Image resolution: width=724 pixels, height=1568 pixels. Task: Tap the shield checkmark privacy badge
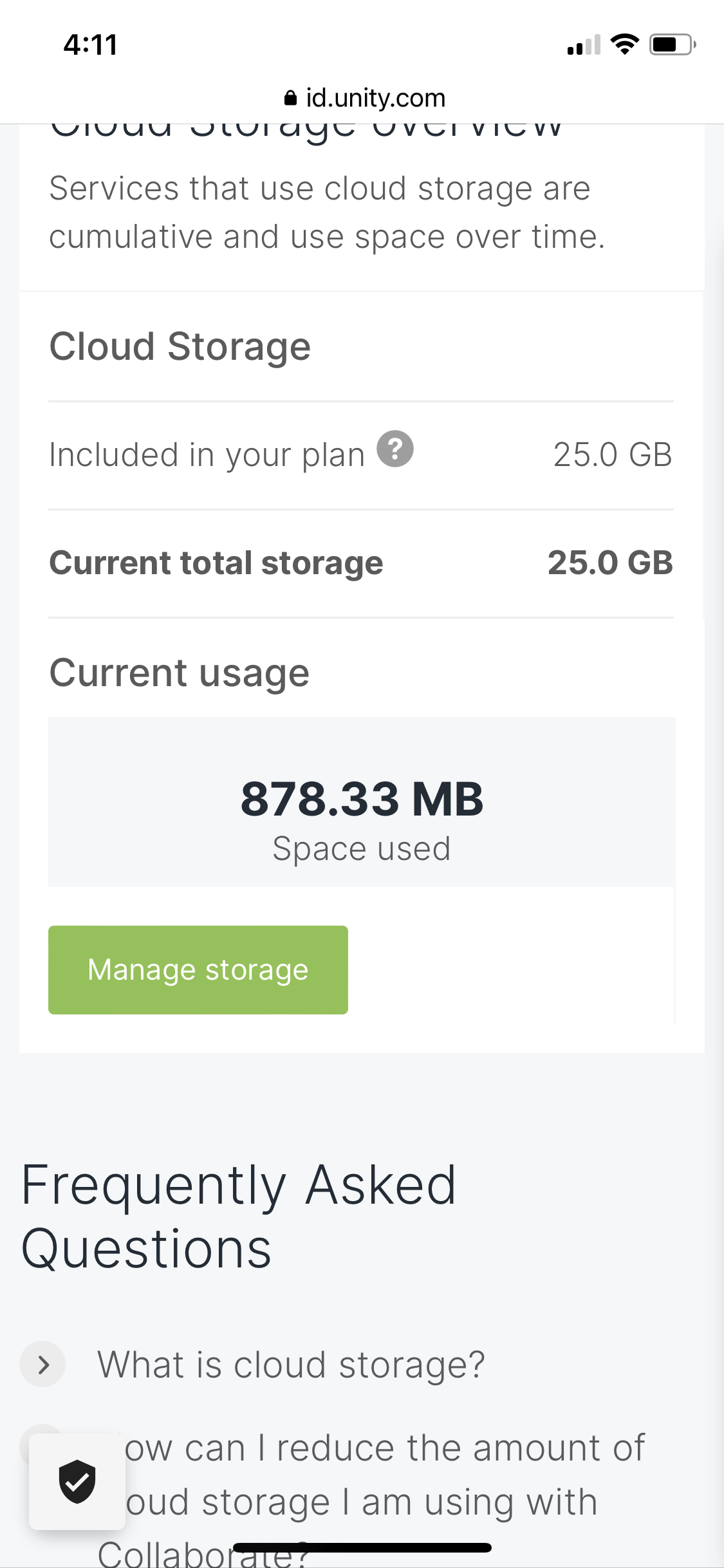pos(77,1481)
